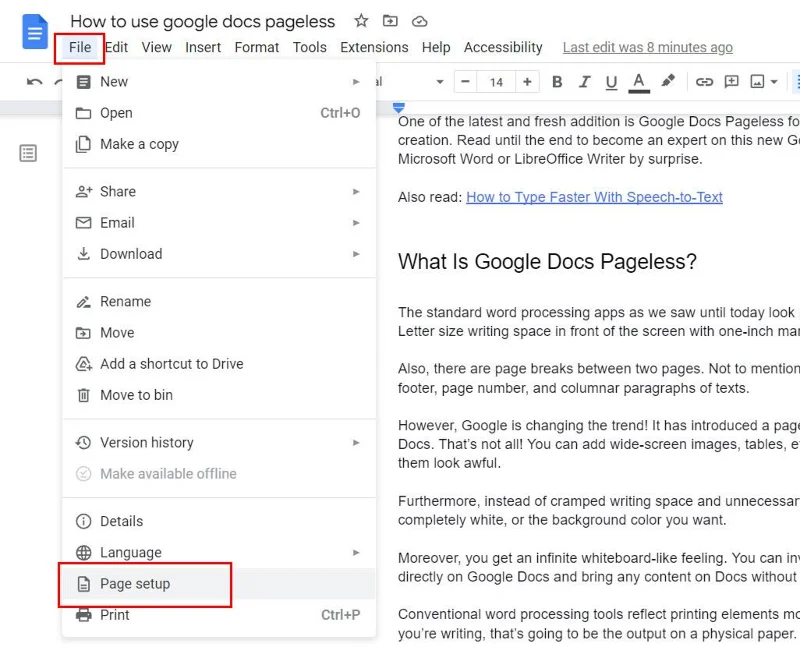Open the Tools menu
Viewport: 800px width, 647px height.
point(310,47)
